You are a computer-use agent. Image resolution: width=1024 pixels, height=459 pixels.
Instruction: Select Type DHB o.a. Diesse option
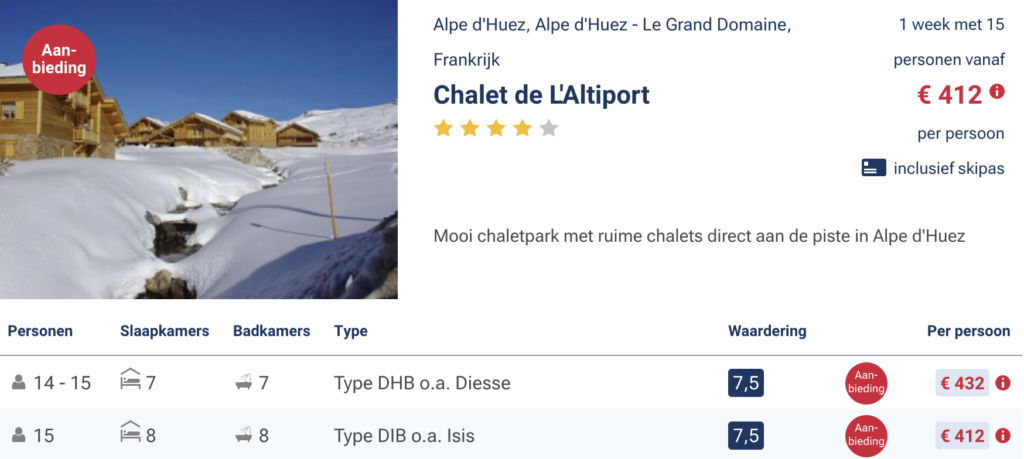point(421,383)
